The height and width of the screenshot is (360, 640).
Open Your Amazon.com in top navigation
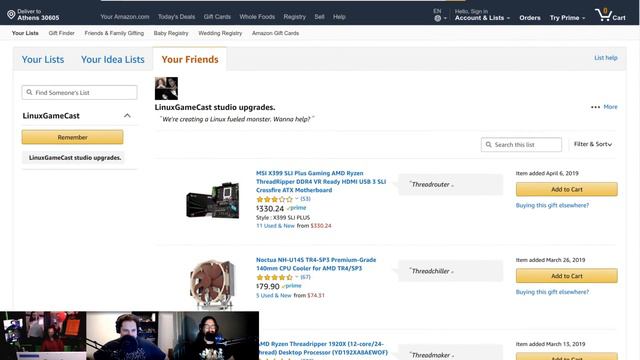[124, 17]
